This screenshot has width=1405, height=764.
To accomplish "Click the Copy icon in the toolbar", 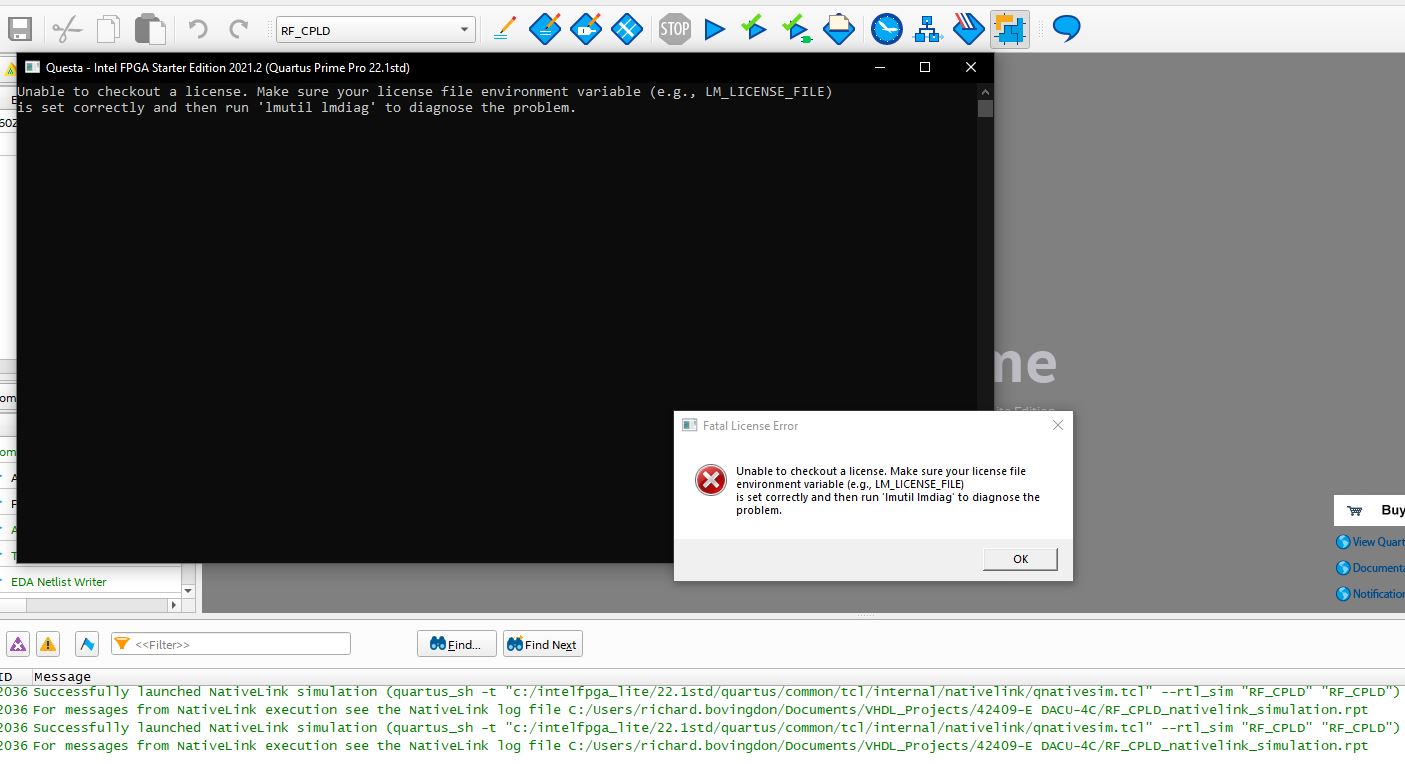I will click(108, 29).
